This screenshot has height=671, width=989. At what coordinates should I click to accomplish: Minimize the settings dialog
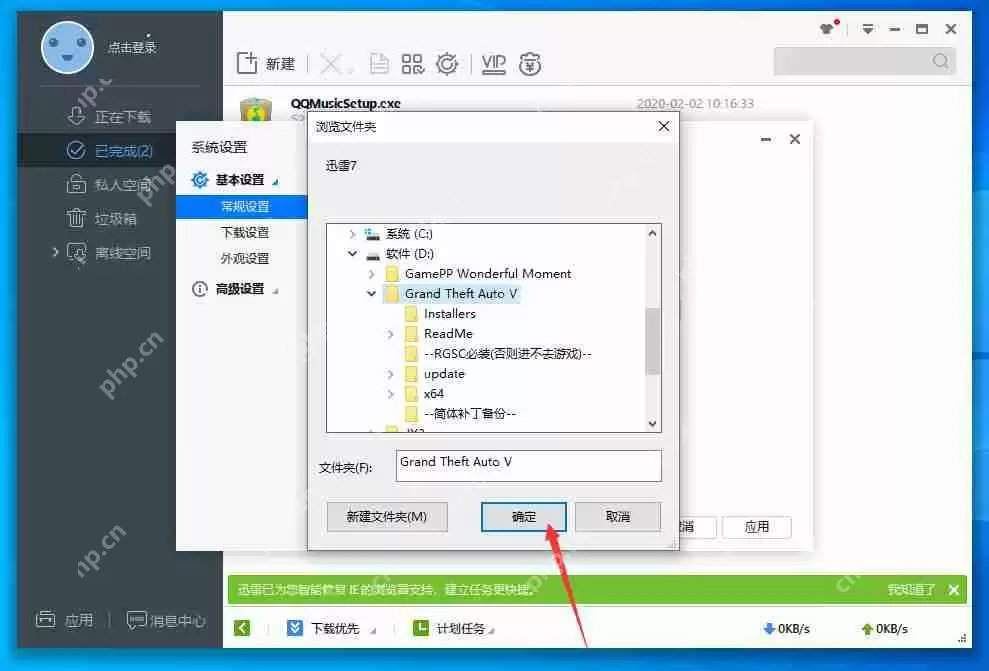pos(766,139)
